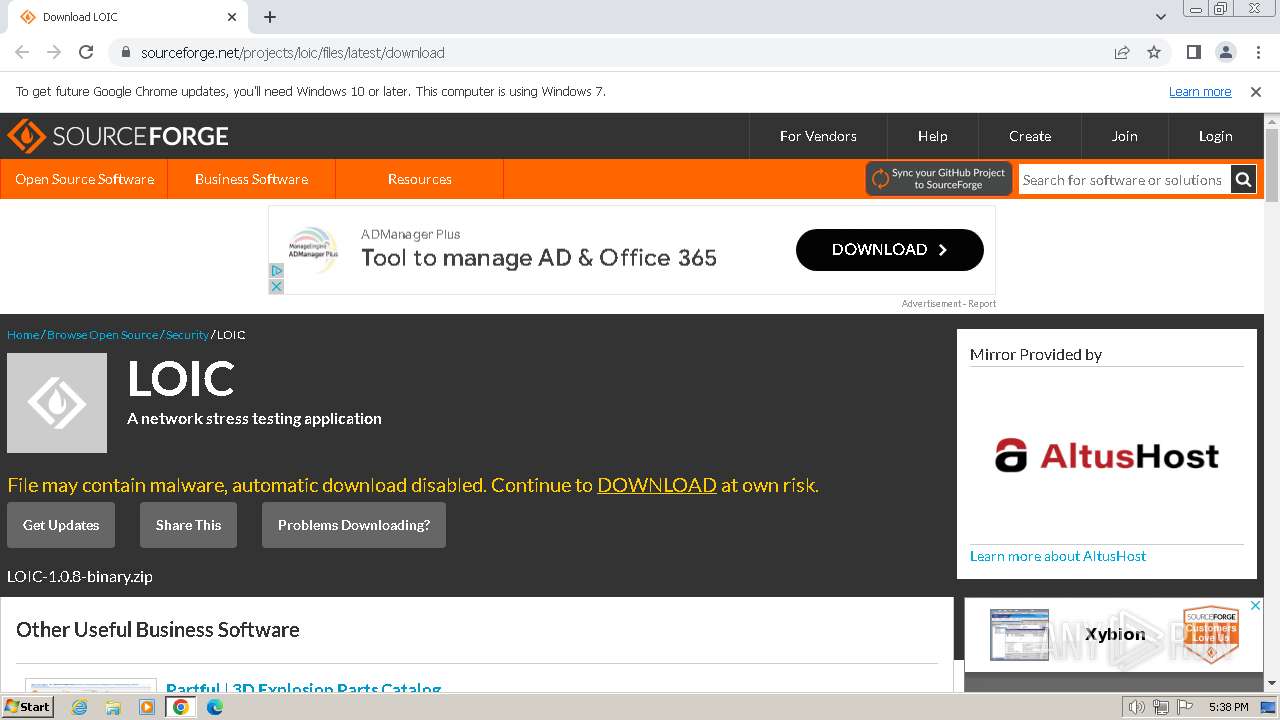
Task: Open File Explorer from the taskbar
Action: tap(113, 707)
